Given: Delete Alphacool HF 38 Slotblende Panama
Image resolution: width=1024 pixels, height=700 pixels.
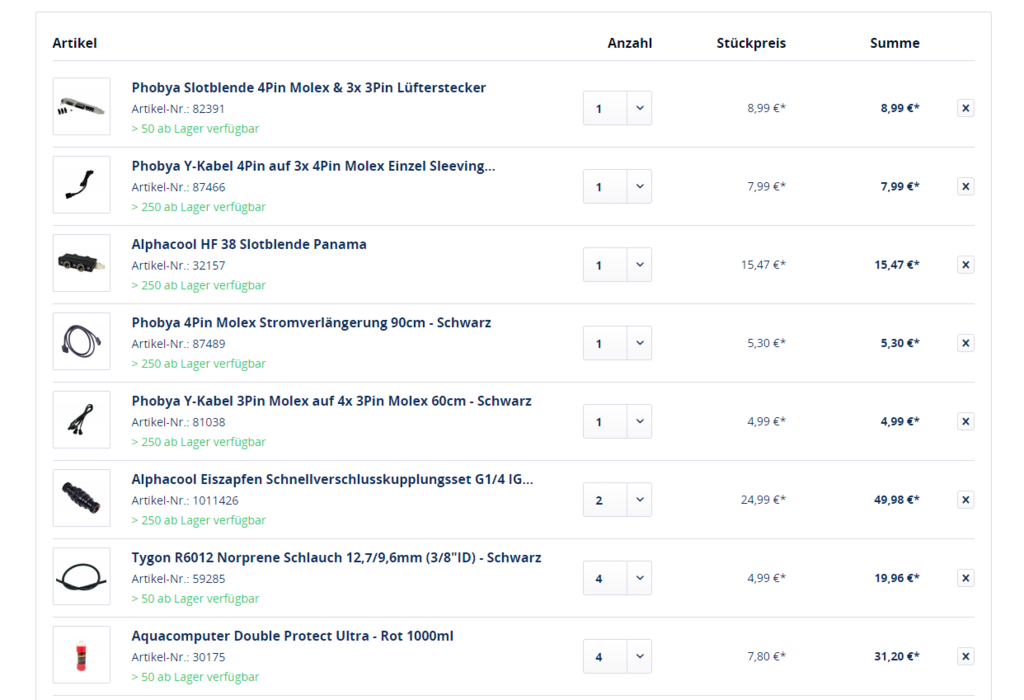Looking at the screenshot, I should click(x=965, y=265).
